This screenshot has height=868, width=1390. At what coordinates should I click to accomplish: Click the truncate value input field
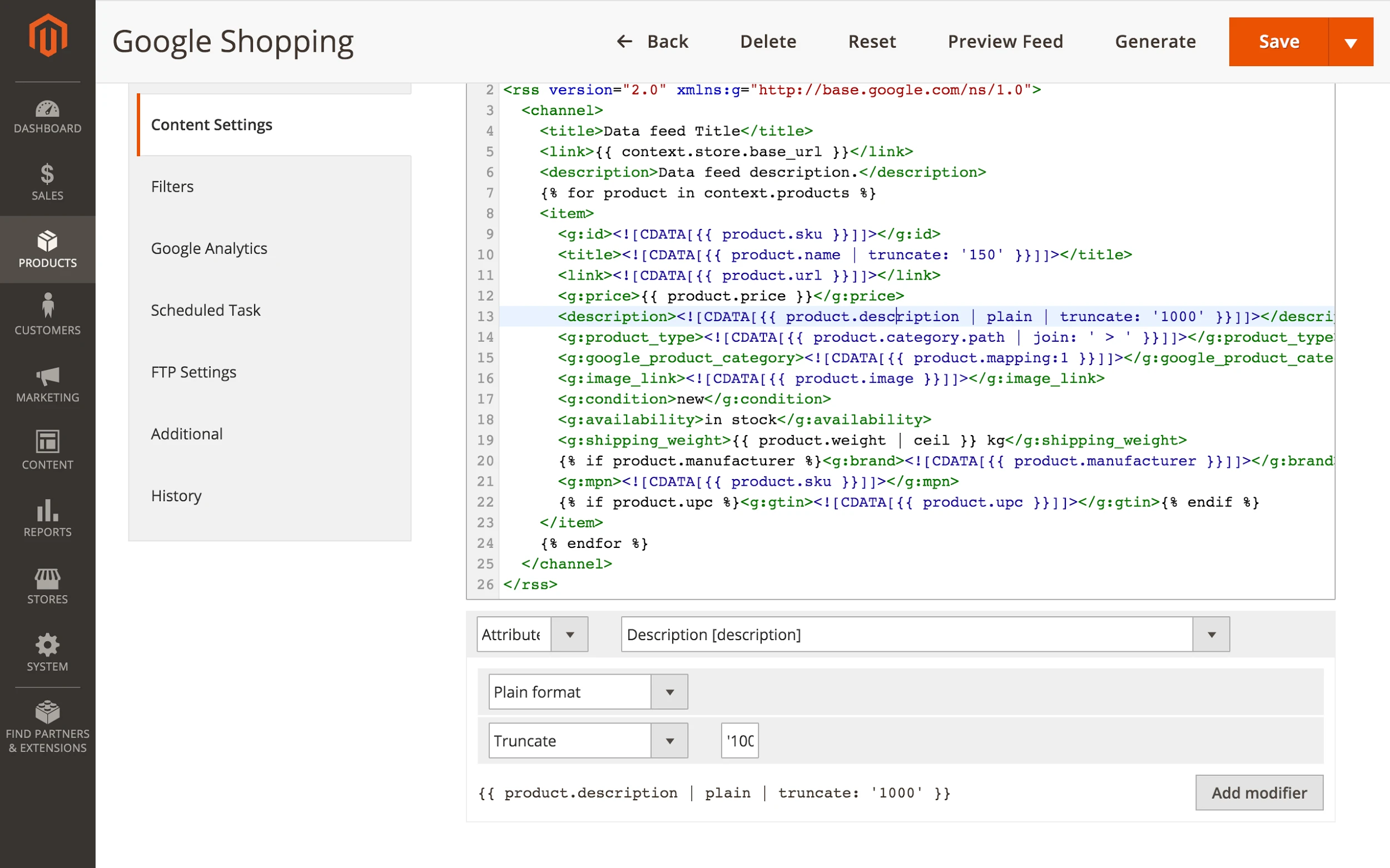(x=739, y=741)
